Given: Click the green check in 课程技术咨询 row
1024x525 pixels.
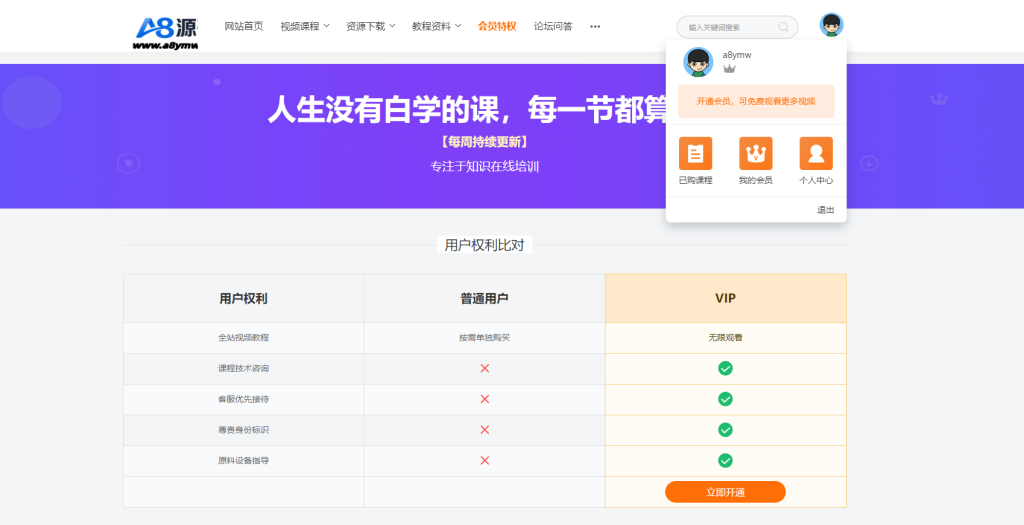Looking at the screenshot, I should click(x=725, y=368).
